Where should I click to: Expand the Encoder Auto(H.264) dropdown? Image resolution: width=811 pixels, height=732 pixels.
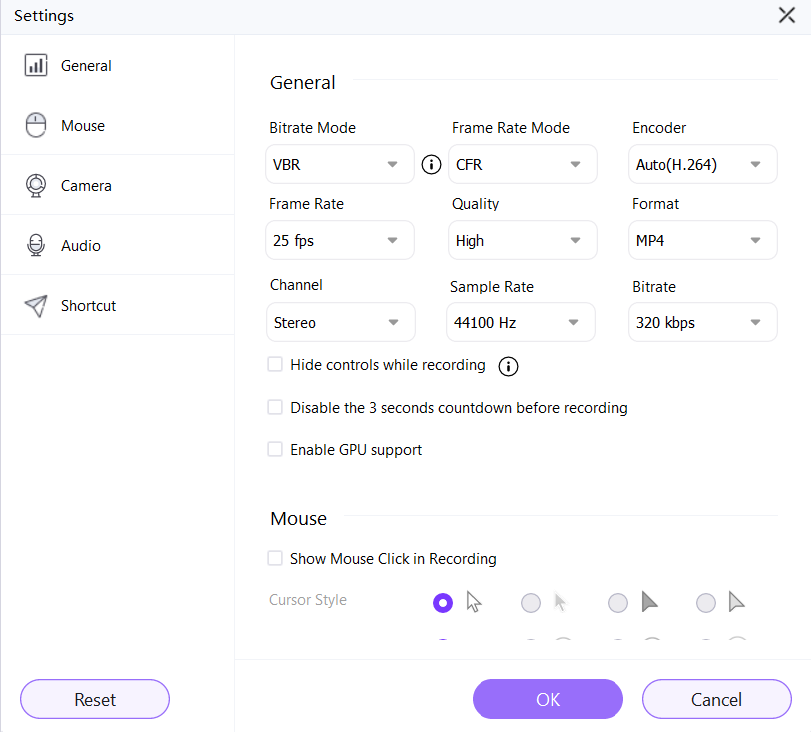pos(702,165)
